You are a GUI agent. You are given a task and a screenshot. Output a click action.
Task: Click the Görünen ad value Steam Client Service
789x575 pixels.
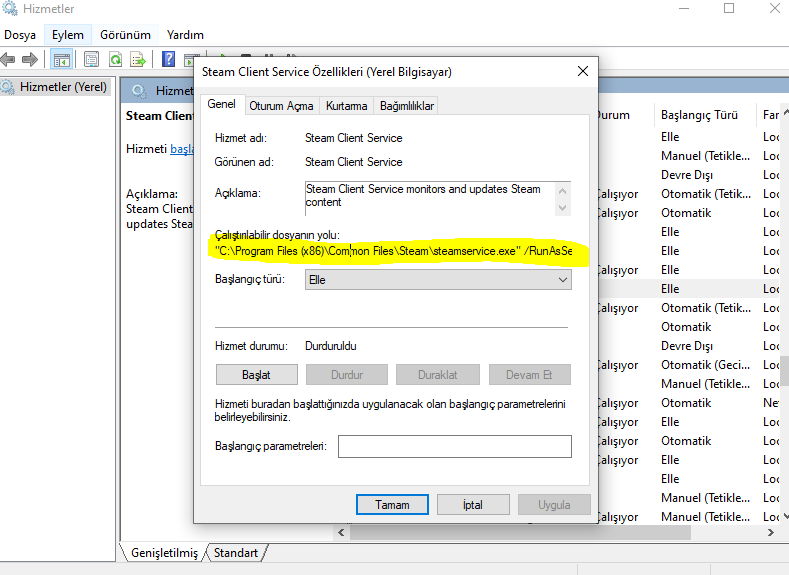[354, 162]
